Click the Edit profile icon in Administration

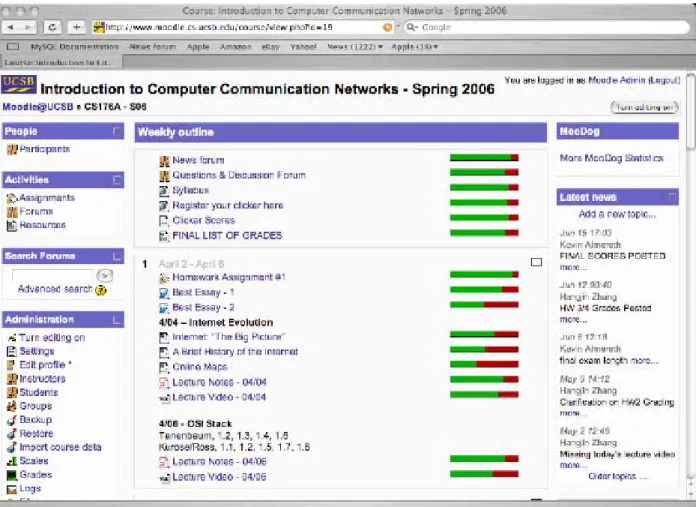(12, 365)
